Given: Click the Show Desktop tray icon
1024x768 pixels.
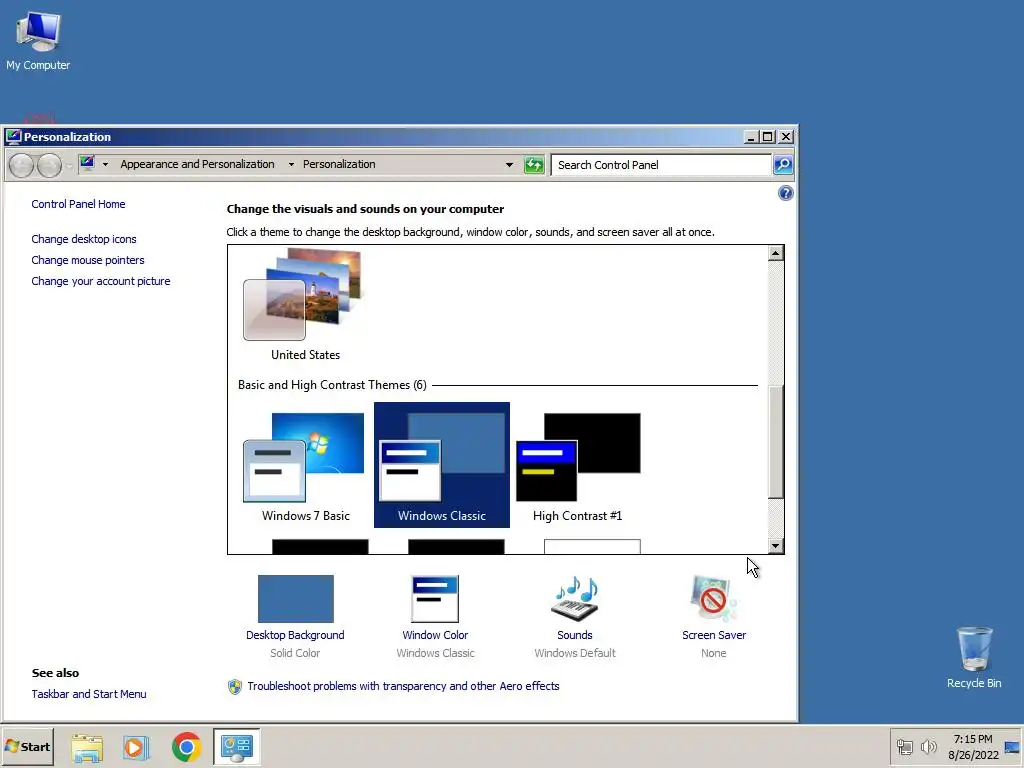Looking at the screenshot, I should point(1012,747).
